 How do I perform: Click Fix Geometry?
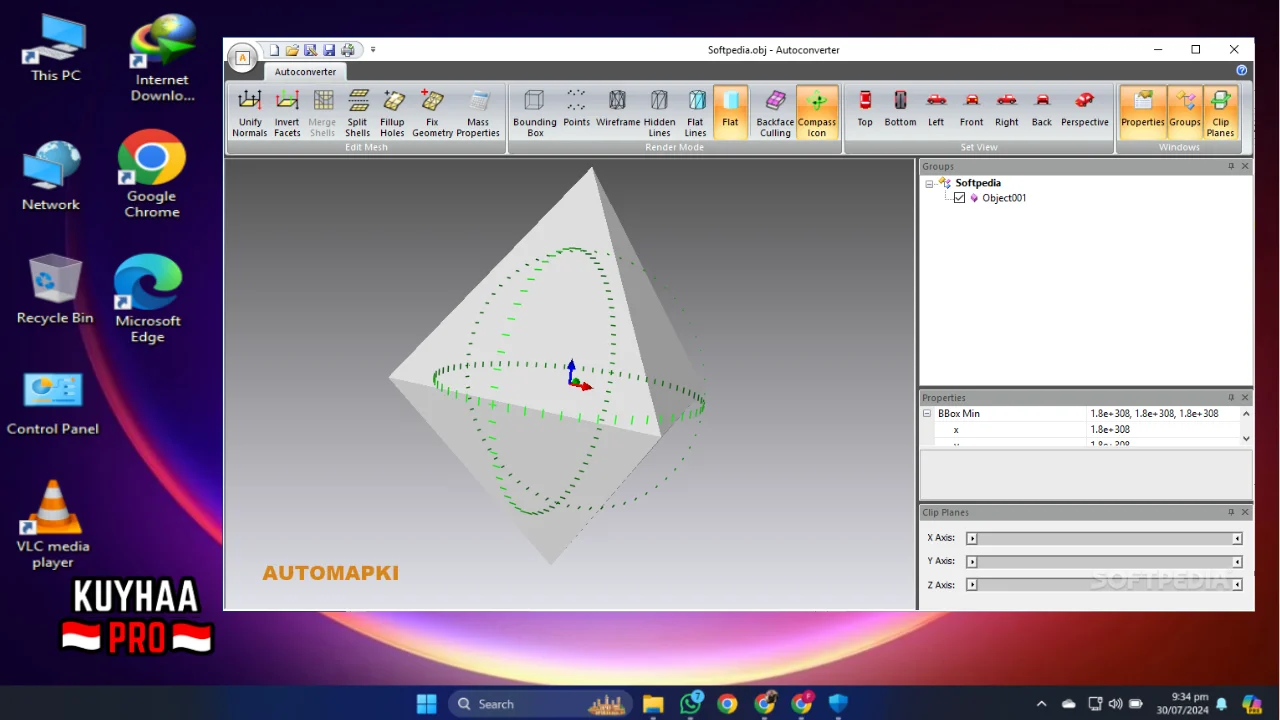[432, 112]
